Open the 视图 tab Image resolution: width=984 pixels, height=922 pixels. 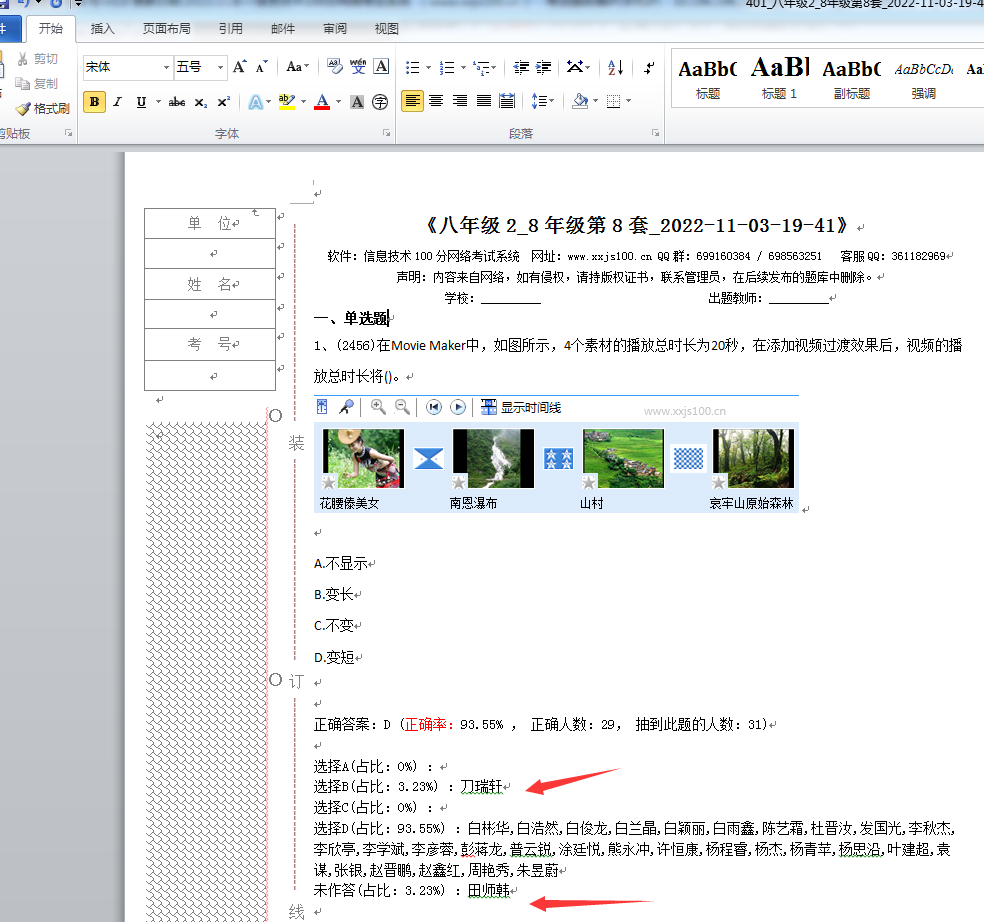(x=387, y=29)
